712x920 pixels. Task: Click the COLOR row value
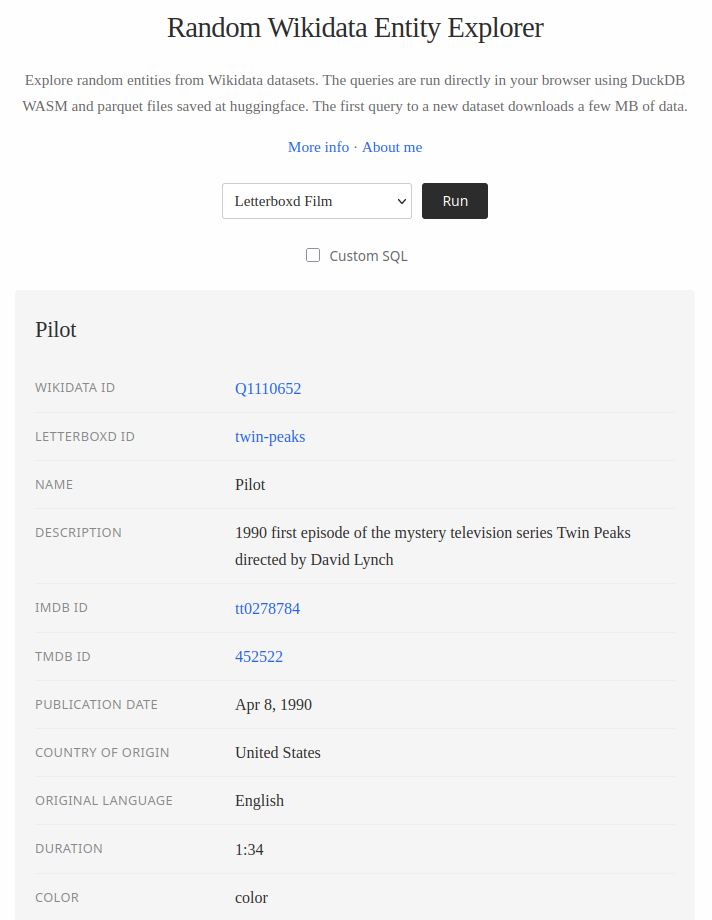[x=251, y=897]
